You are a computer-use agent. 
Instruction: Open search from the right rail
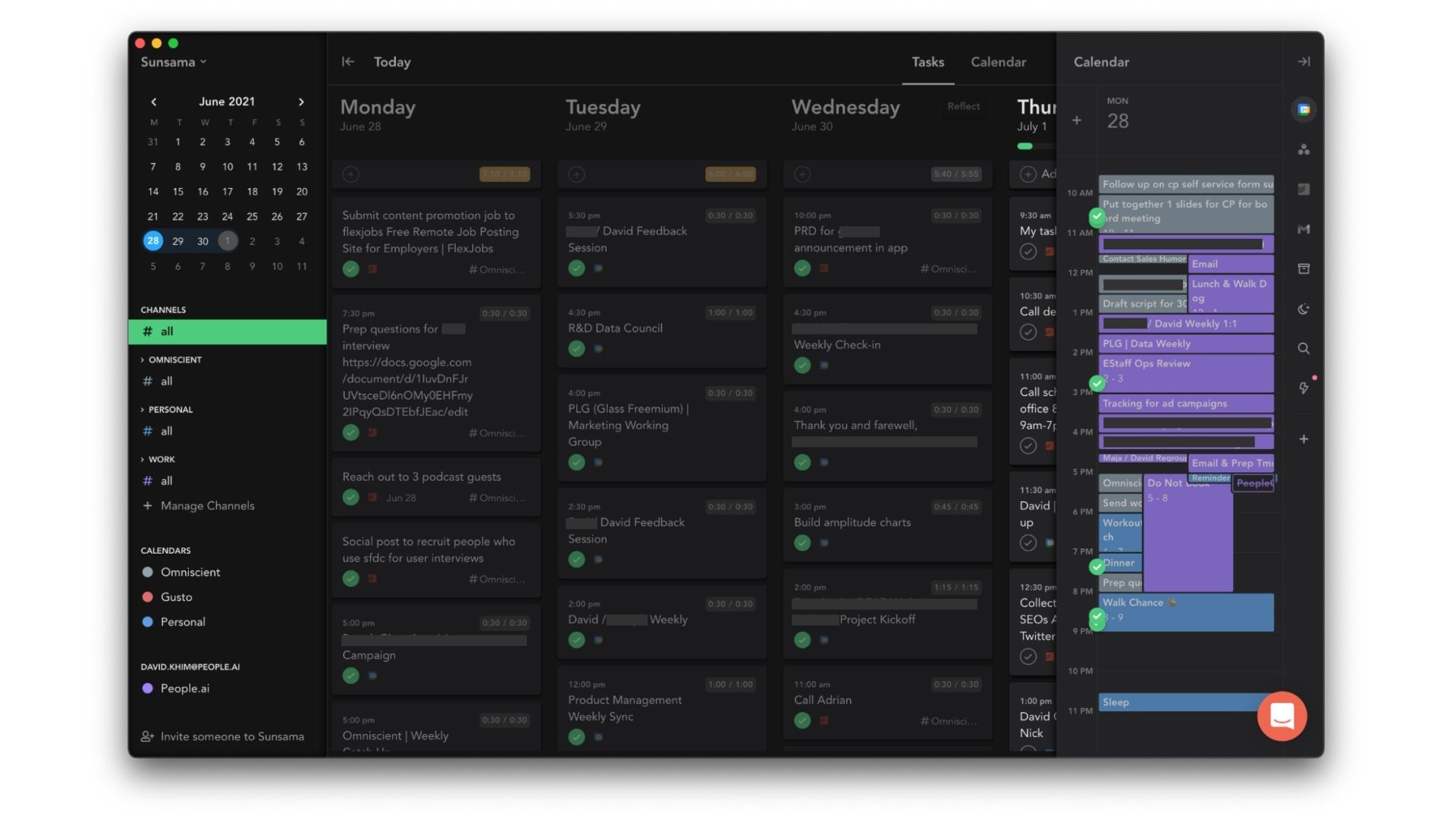coord(1304,349)
